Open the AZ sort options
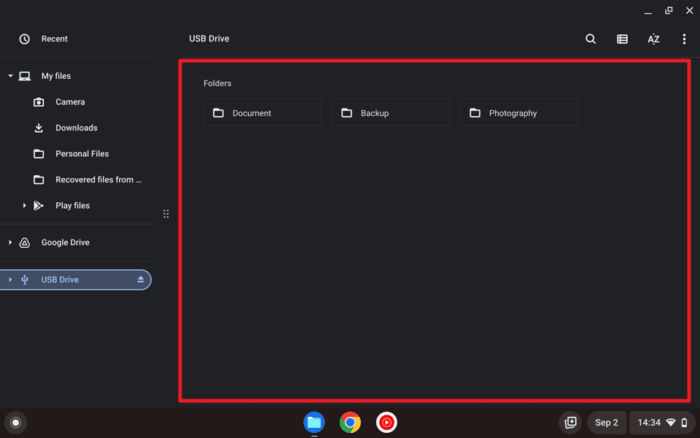700x438 pixels. pyautogui.click(x=653, y=39)
